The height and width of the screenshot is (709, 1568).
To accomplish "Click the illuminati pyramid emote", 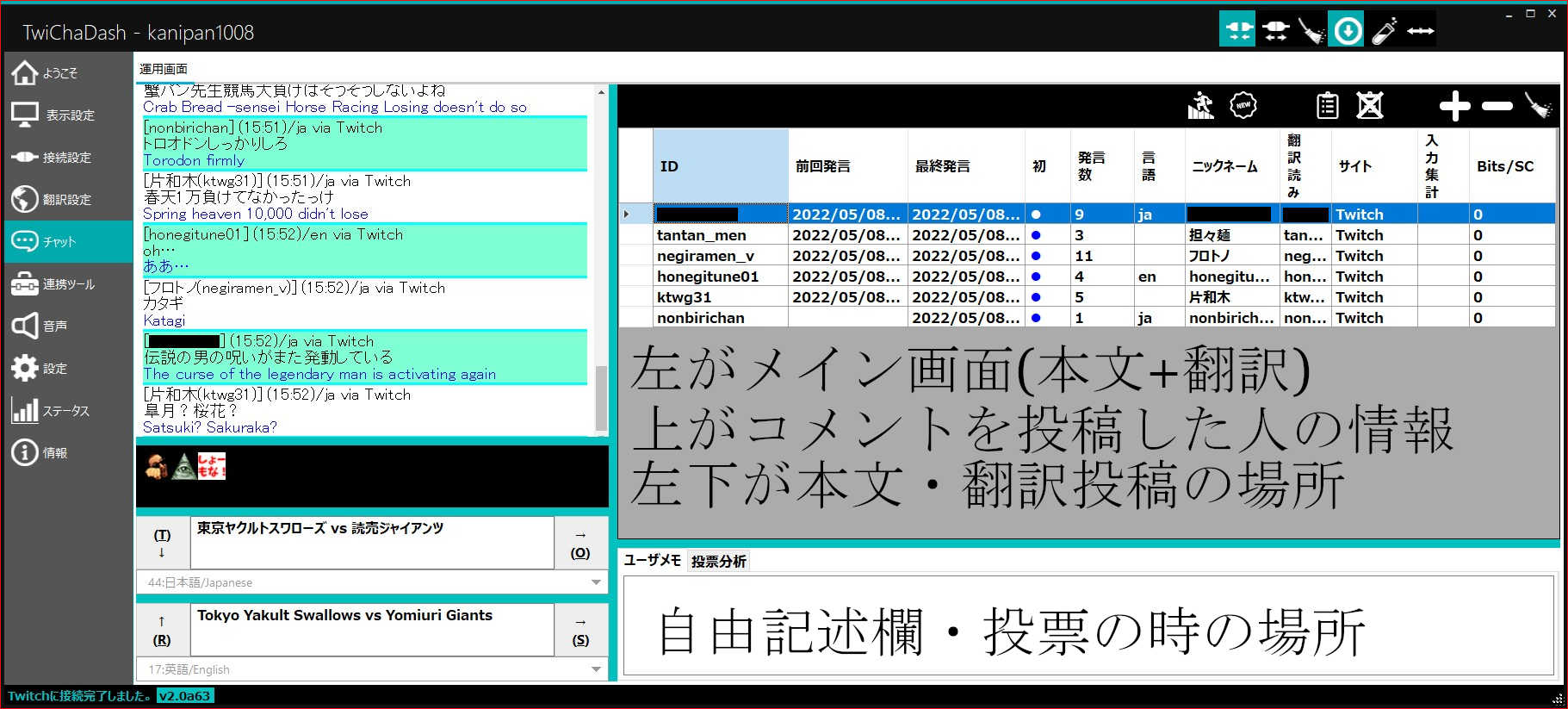I will [183, 467].
